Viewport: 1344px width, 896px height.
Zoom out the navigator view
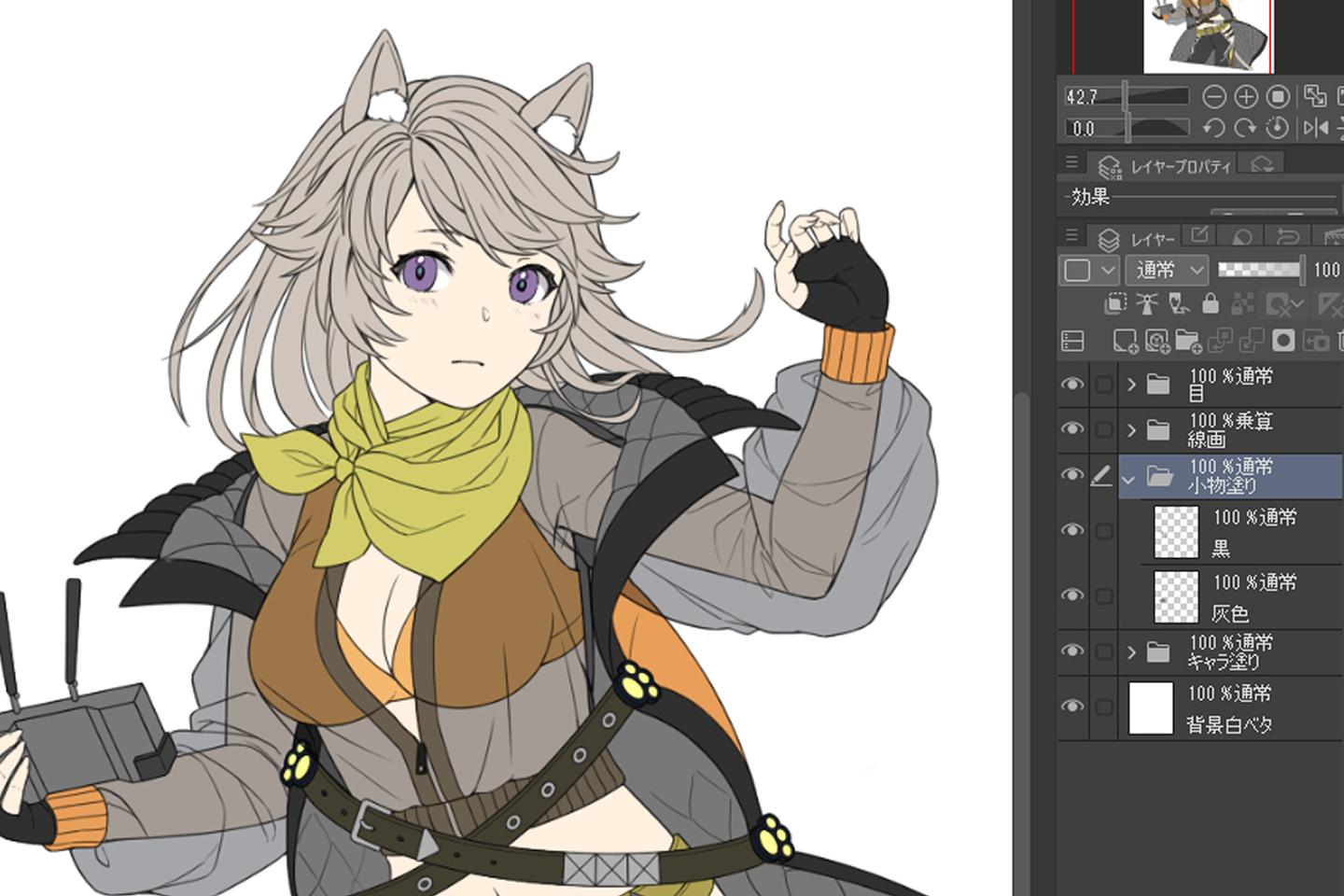[1213, 97]
